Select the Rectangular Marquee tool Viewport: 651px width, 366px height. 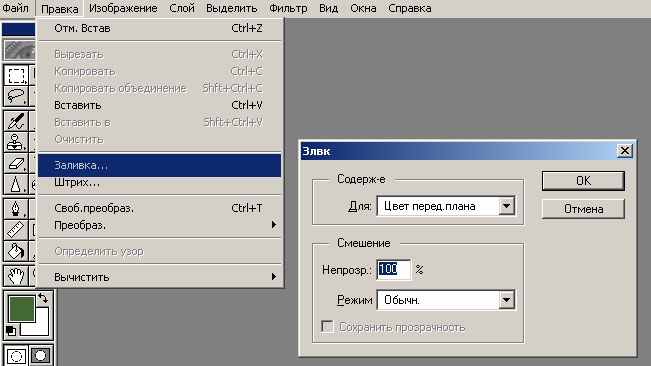click(16, 75)
